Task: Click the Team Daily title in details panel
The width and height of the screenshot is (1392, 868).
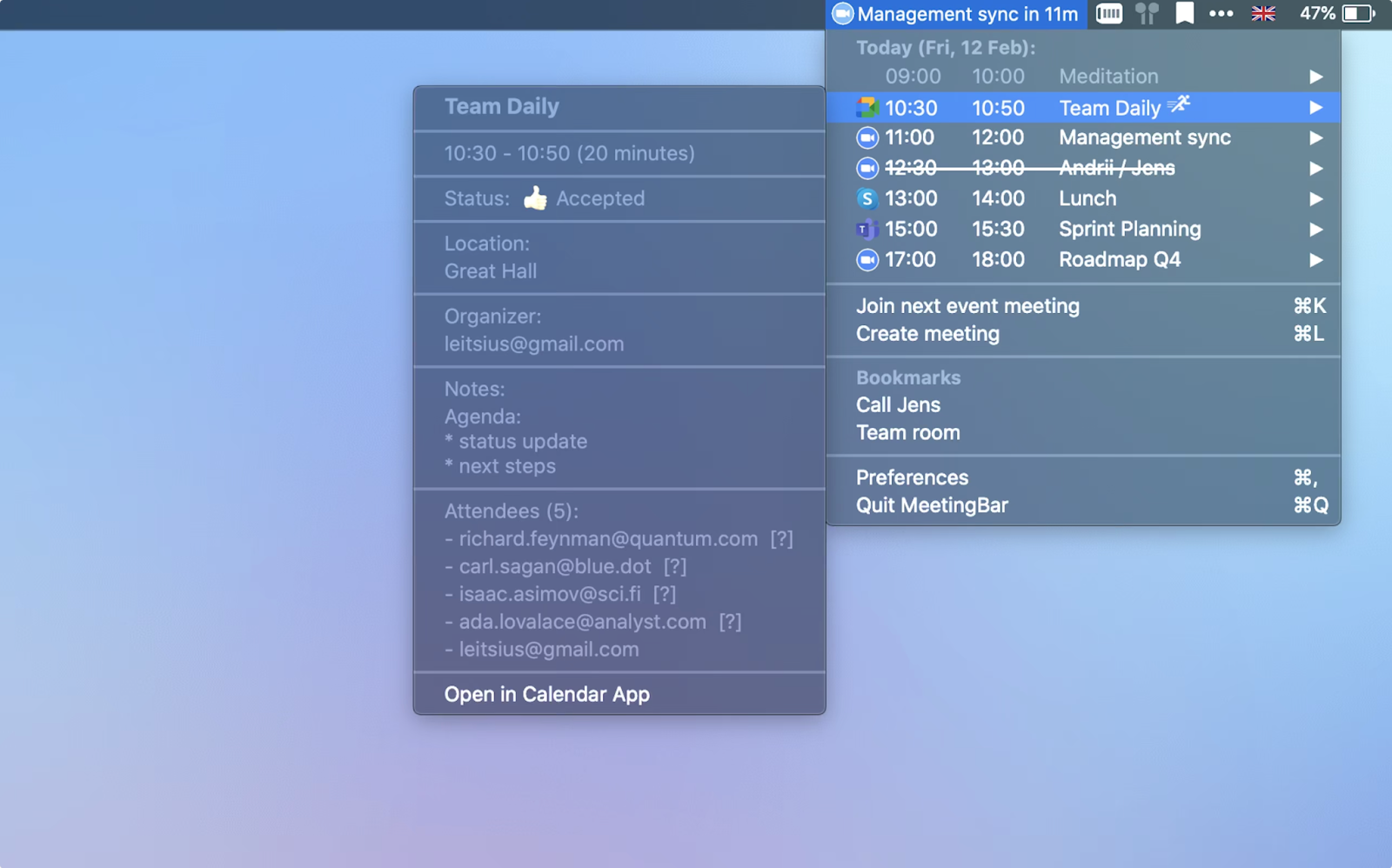Action: click(502, 107)
